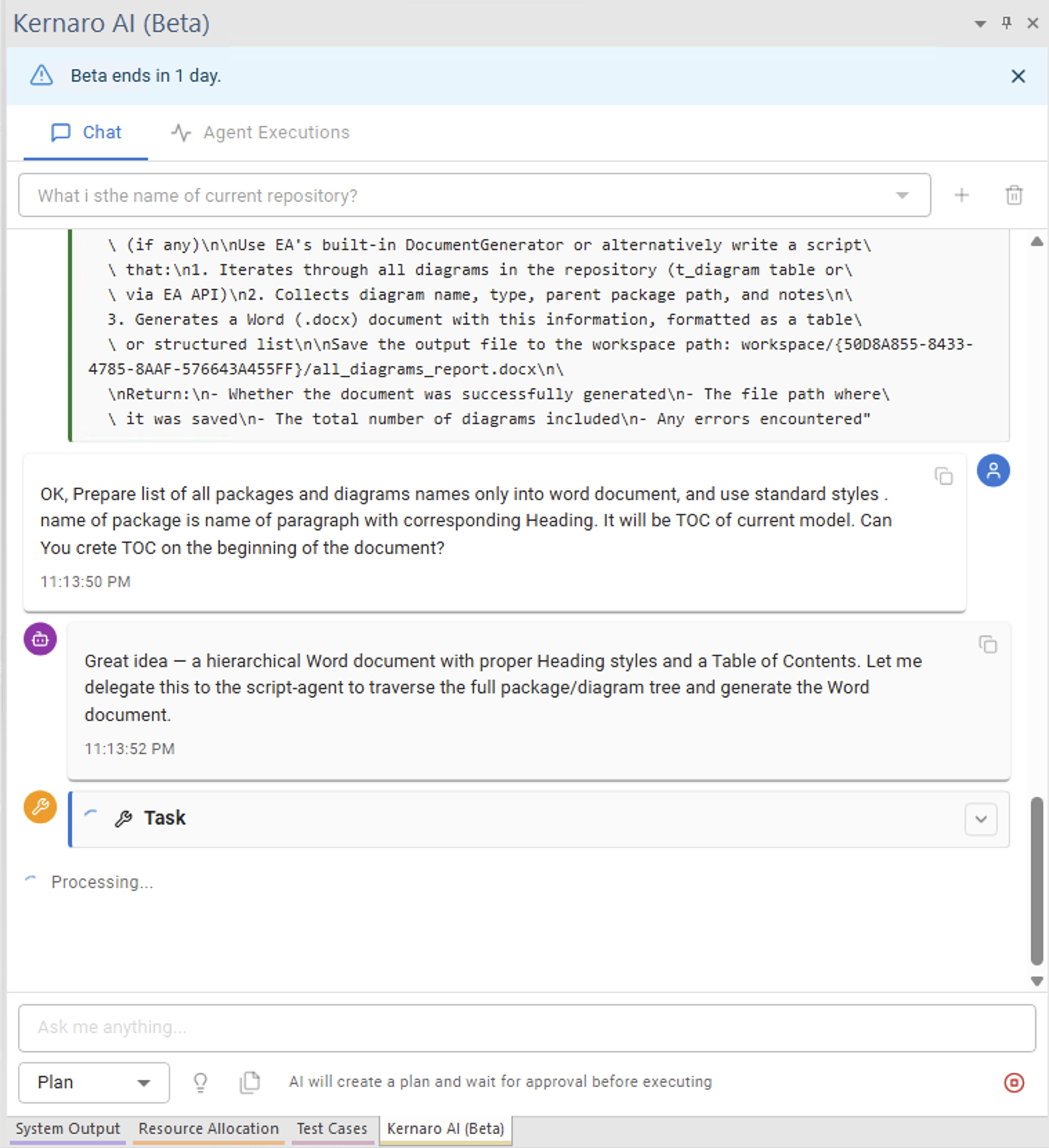Click the Task tool call header

pos(539,819)
